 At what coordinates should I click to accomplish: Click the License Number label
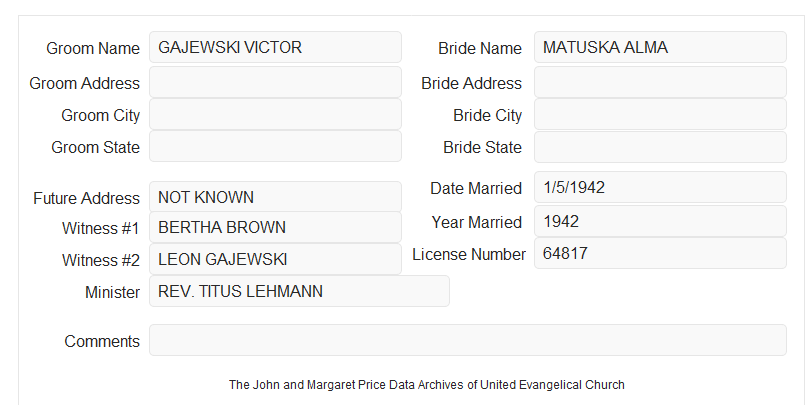click(x=469, y=255)
